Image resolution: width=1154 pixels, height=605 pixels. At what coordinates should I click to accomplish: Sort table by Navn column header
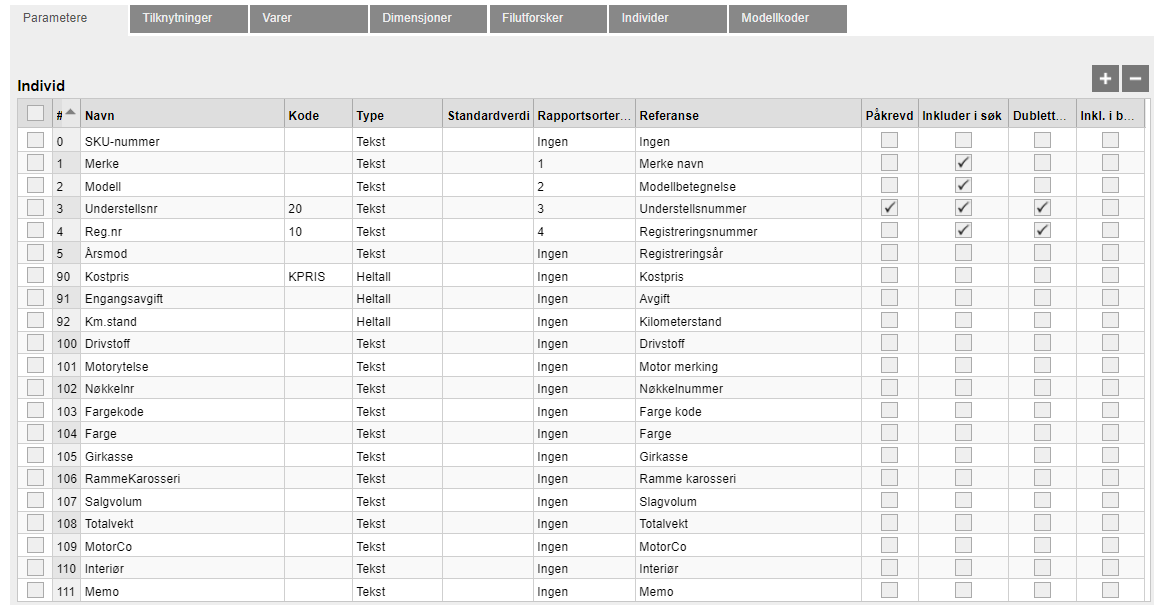tap(183, 115)
